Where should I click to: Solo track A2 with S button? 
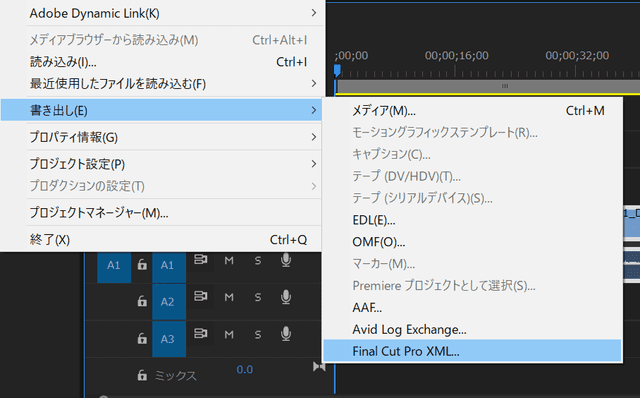tap(258, 297)
